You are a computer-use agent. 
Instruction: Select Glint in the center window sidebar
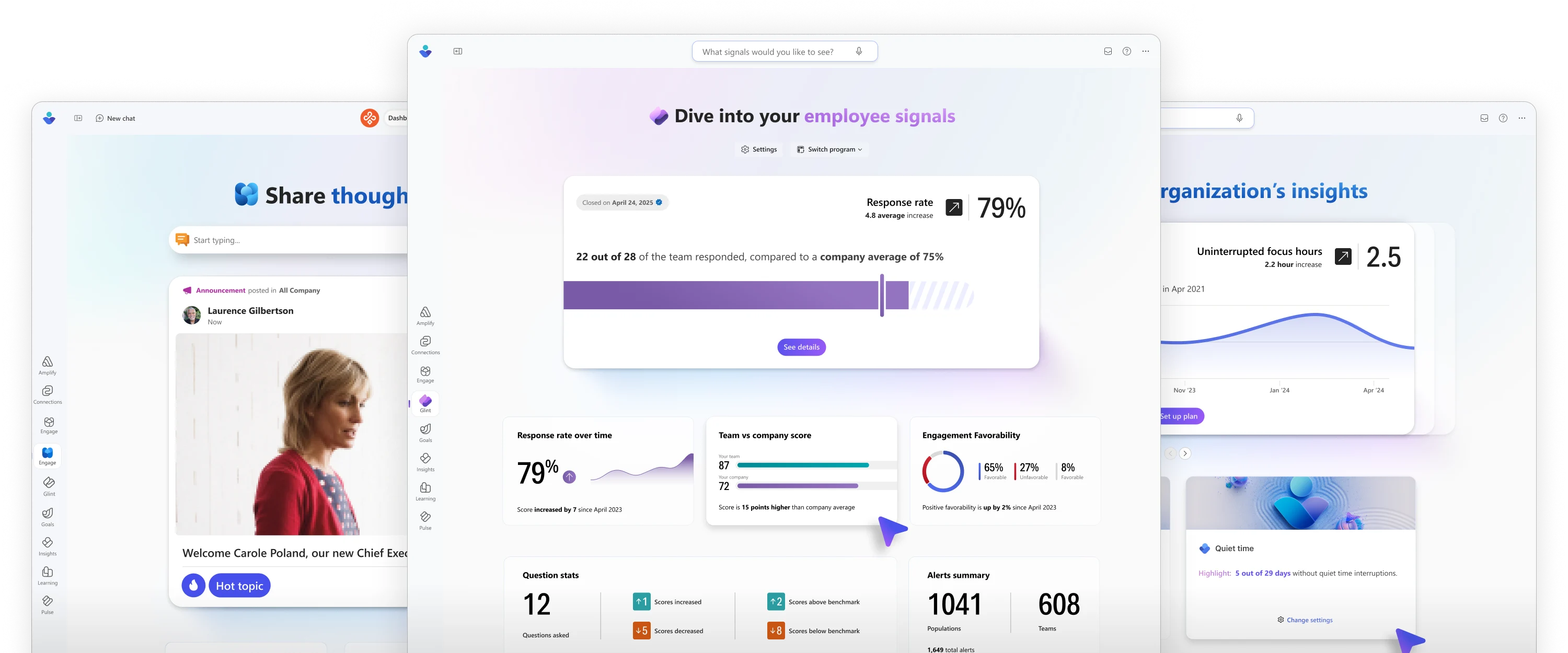click(425, 403)
